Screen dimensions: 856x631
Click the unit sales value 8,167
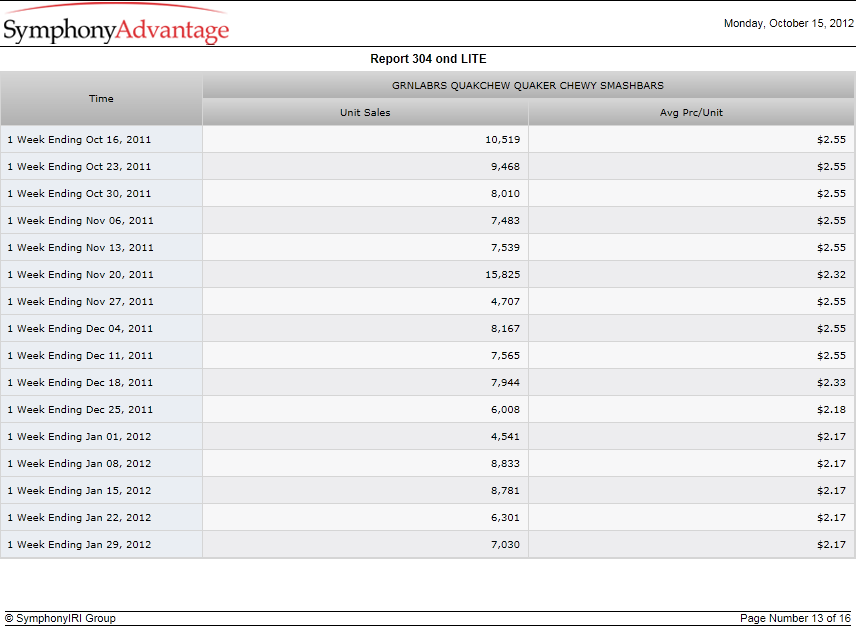[506, 329]
